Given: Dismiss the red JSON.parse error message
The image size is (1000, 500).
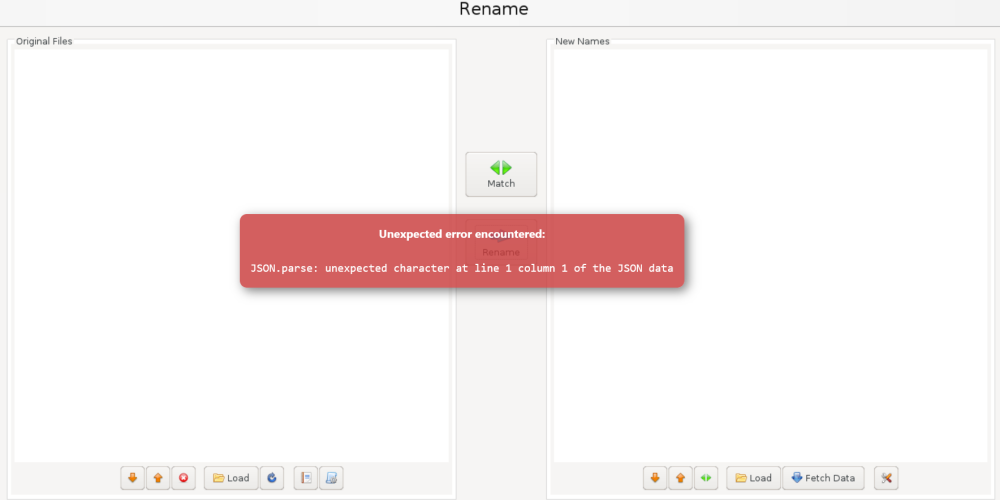Looking at the screenshot, I should [x=462, y=251].
